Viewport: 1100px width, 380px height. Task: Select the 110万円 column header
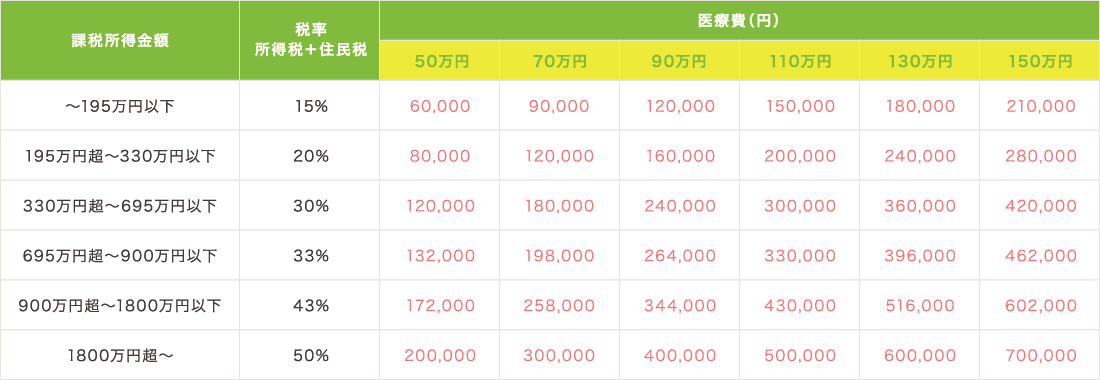click(x=799, y=60)
